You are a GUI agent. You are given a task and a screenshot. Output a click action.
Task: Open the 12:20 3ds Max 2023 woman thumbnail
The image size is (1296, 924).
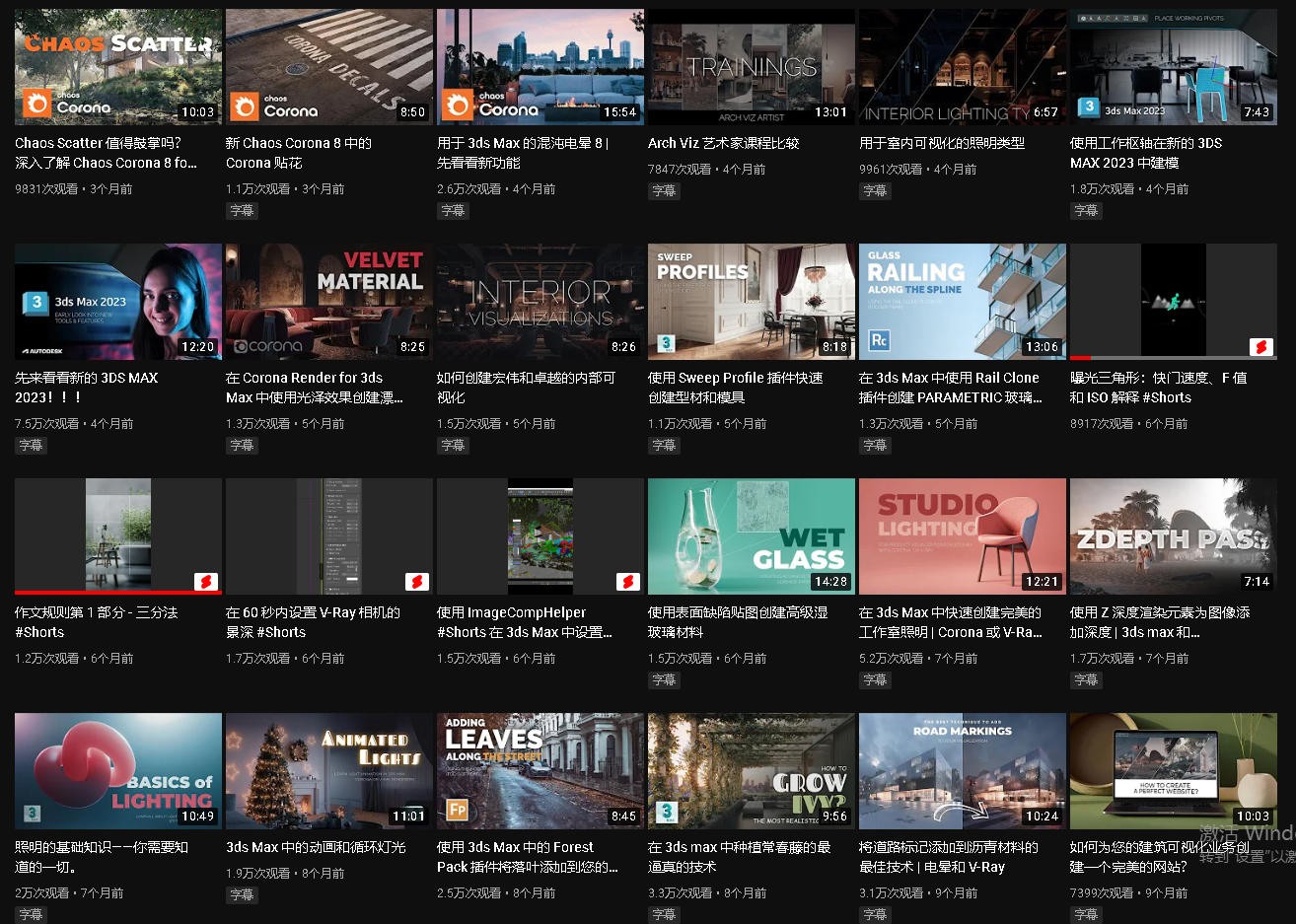[x=118, y=302]
